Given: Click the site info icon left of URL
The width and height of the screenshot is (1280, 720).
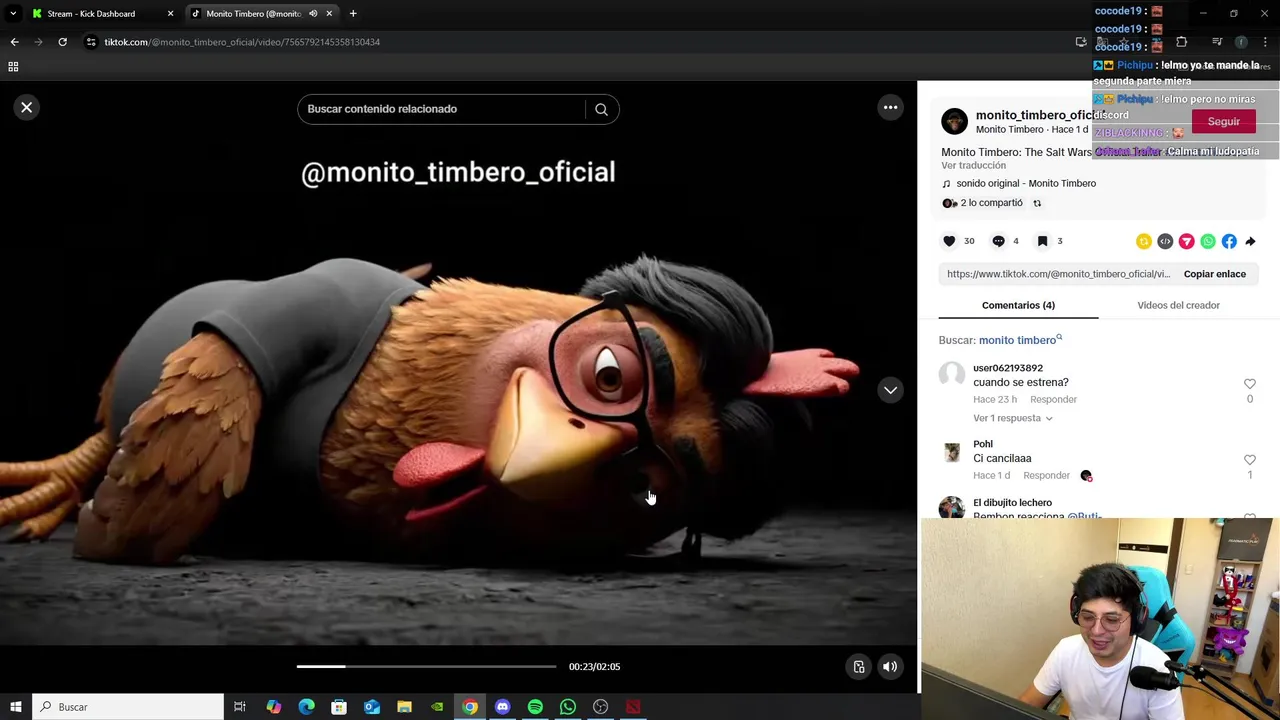Looking at the screenshot, I should click(x=91, y=42).
